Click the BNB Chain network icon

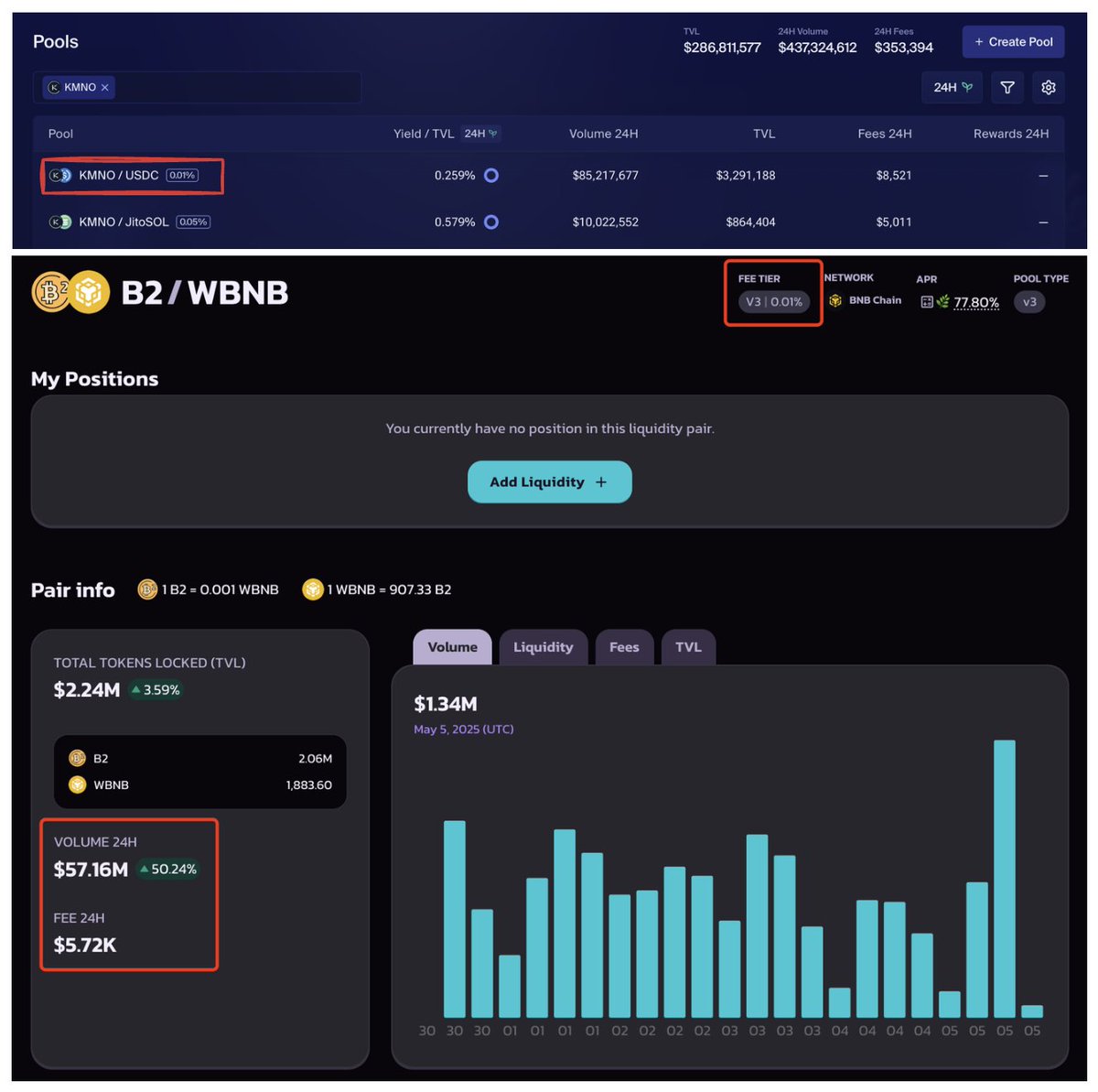coord(835,301)
